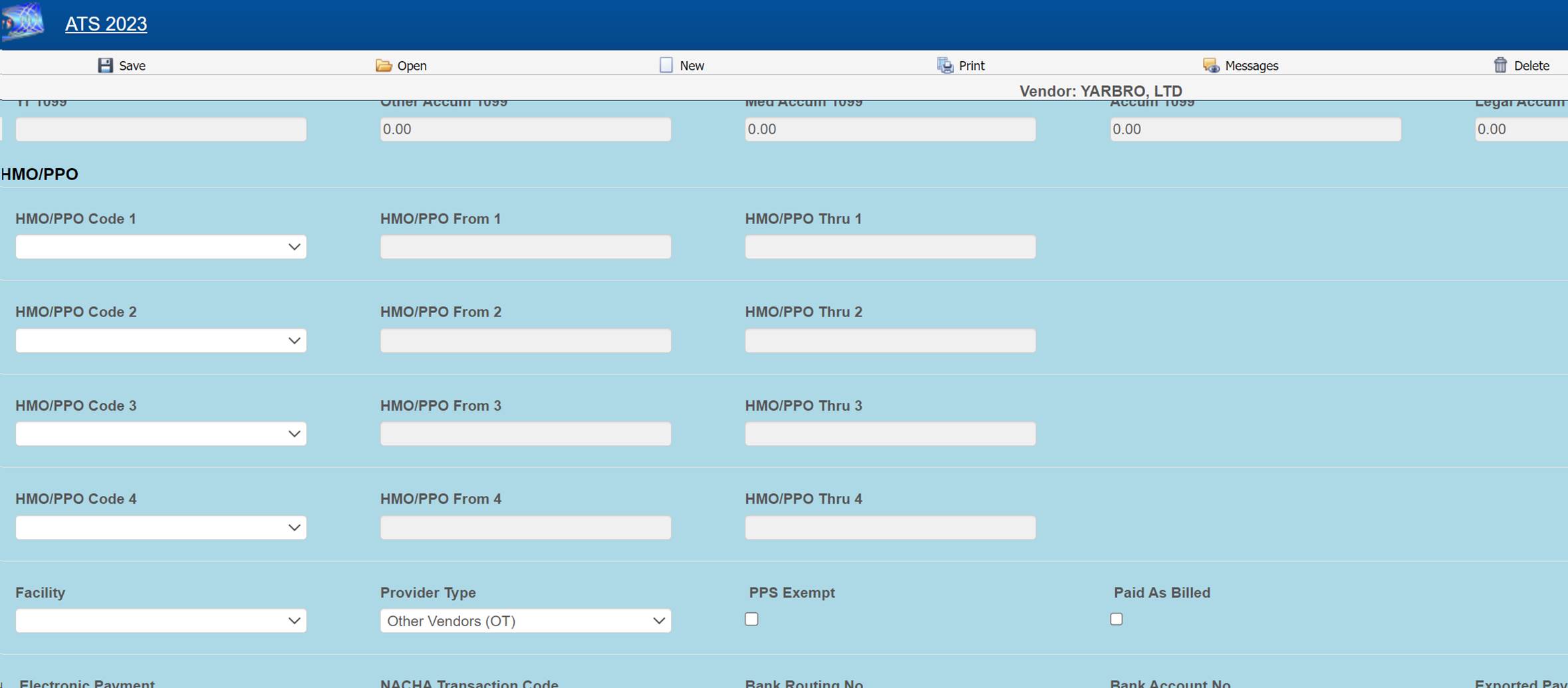Click inside the Other Accum 1099 field

(525, 129)
